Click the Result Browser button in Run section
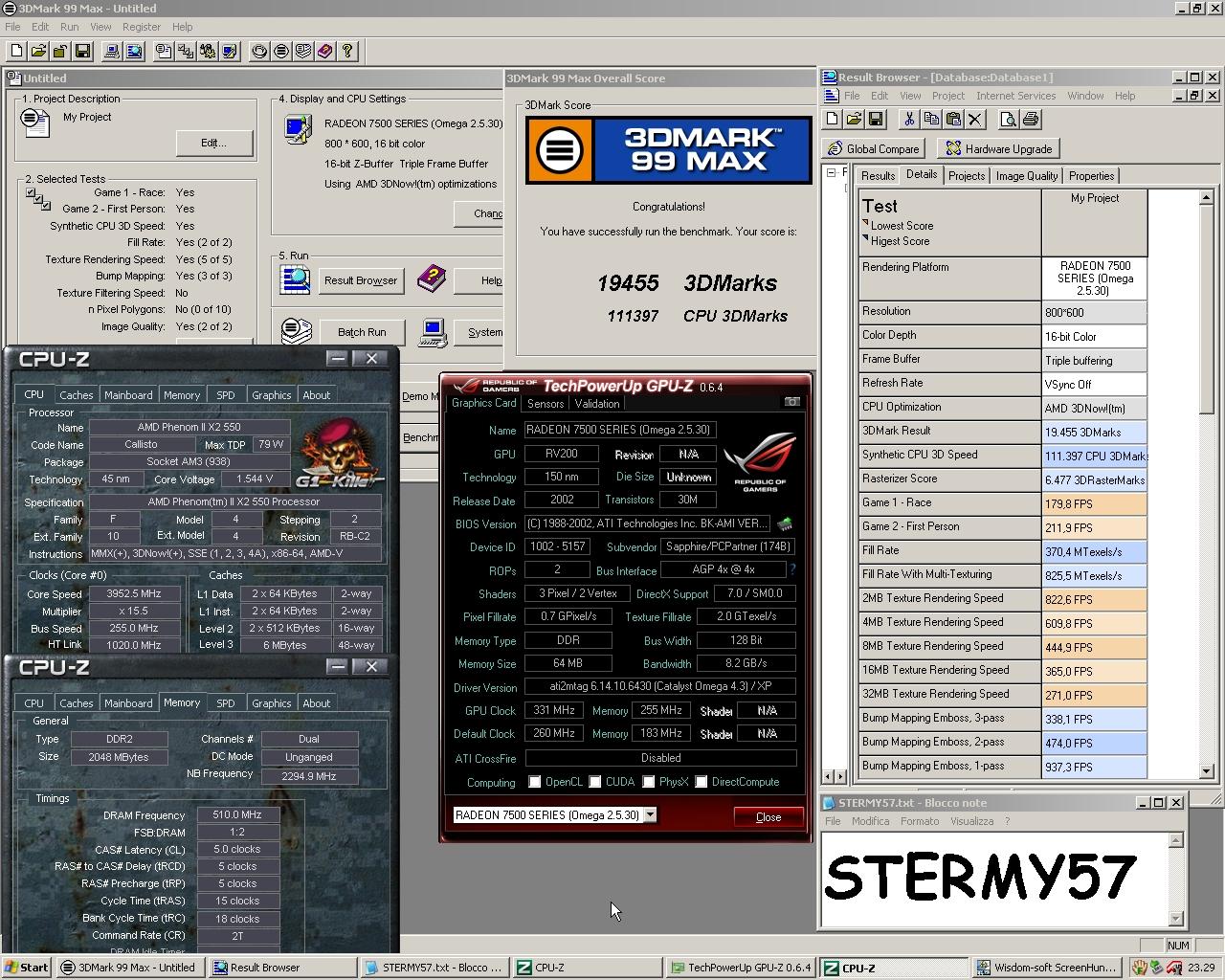The image size is (1225, 980). click(x=360, y=280)
